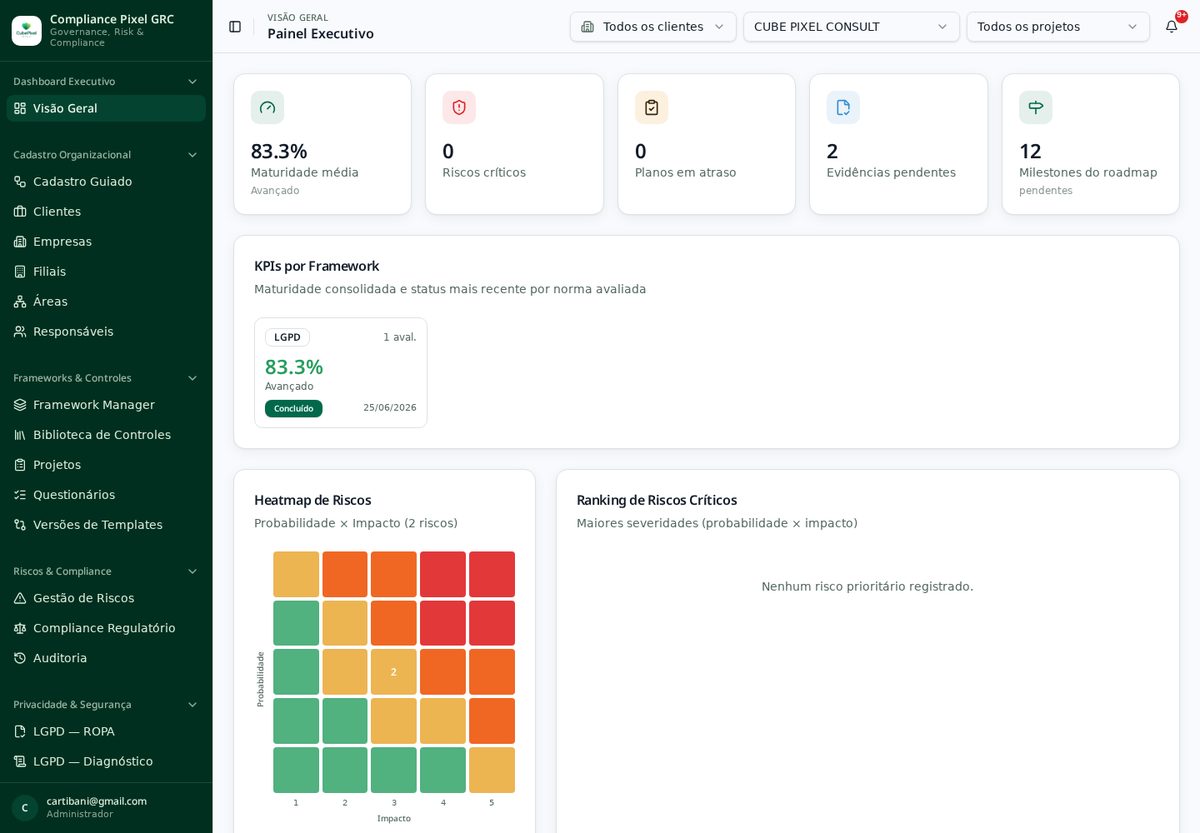Image resolution: width=1200 pixels, height=833 pixels.
Task: Click the 12 Milestones do roadmap value
Action: [1030, 151]
